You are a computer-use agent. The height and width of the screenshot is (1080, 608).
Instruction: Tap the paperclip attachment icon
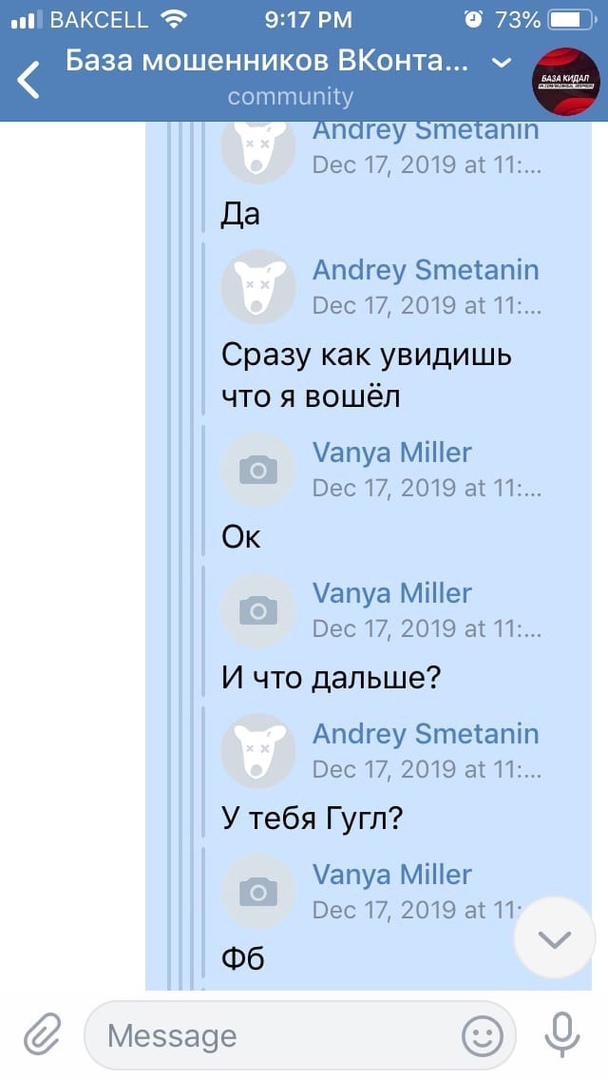click(42, 1034)
